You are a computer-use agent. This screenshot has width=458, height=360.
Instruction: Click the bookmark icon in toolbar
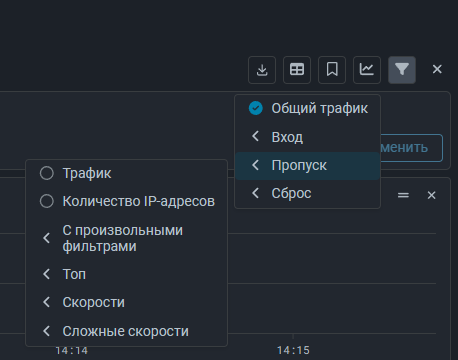[x=332, y=70]
